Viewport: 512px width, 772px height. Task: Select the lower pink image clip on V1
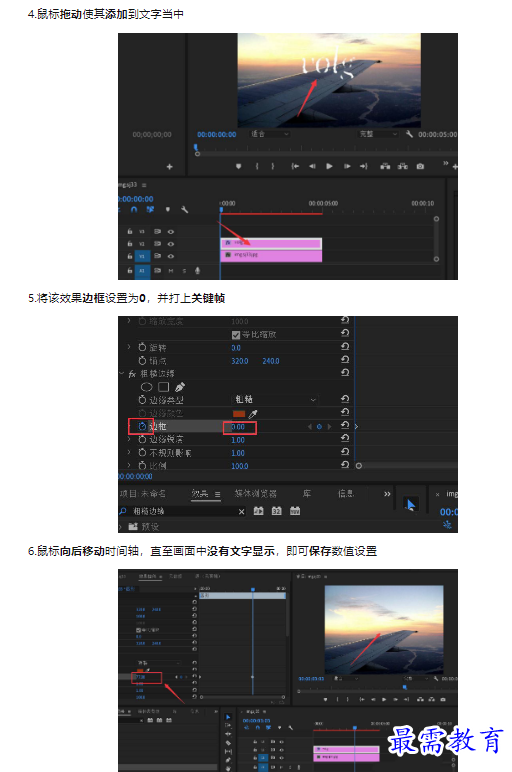(271, 255)
